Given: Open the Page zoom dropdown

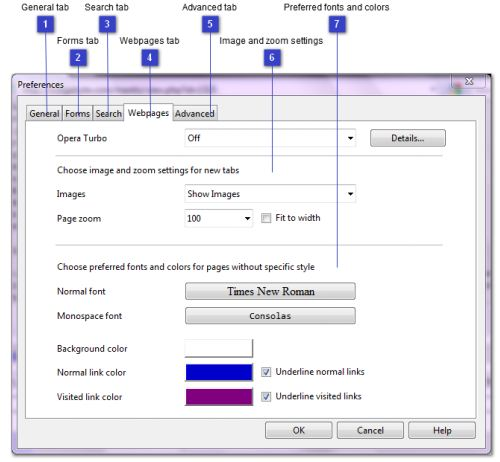Looking at the screenshot, I should coord(218,218).
